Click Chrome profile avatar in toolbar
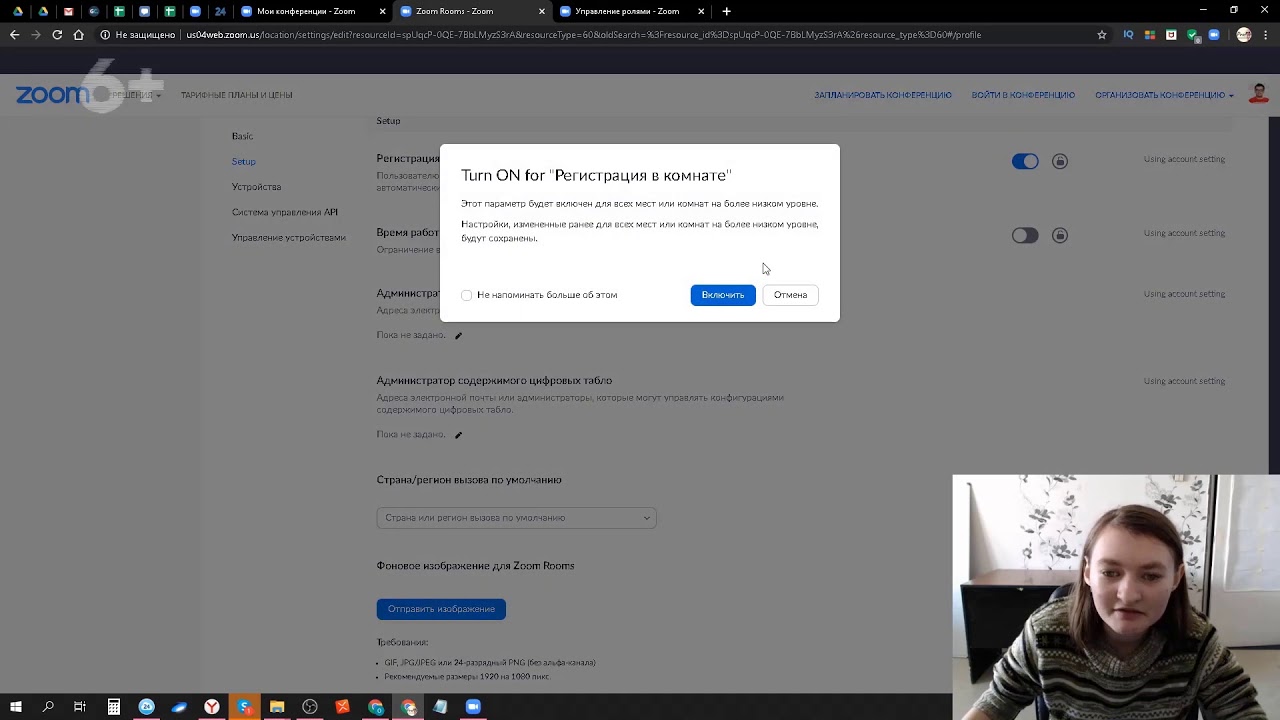 point(1244,35)
